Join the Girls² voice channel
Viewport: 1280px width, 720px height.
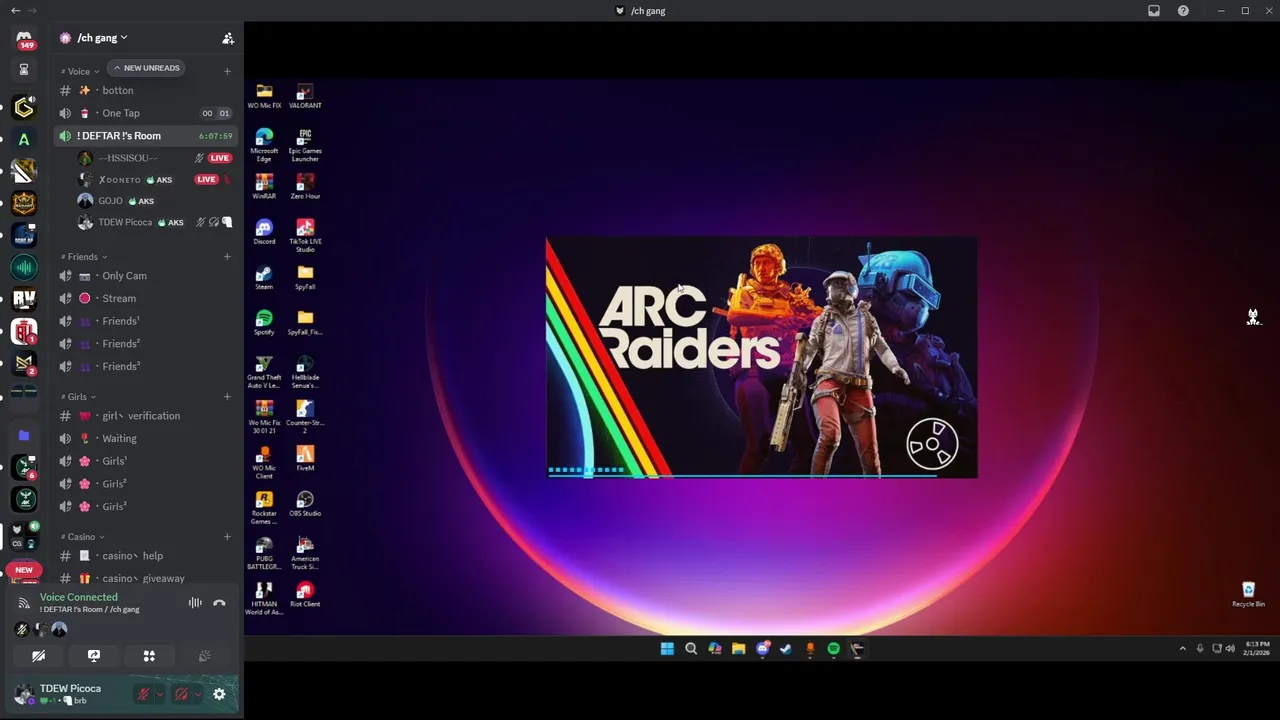click(x=146, y=484)
